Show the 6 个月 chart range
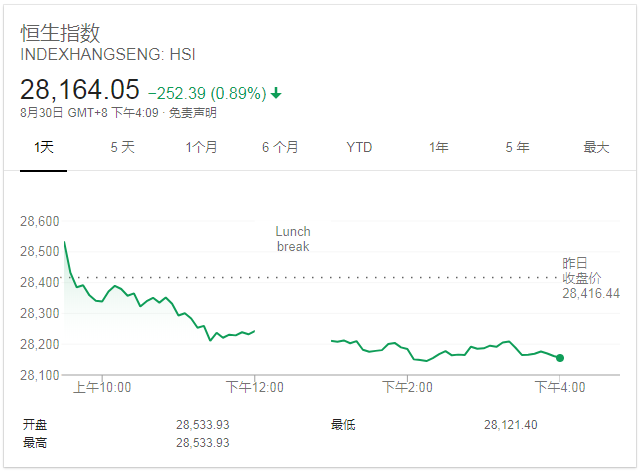The height and width of the screenshot is (472, 642). [280, 147]
